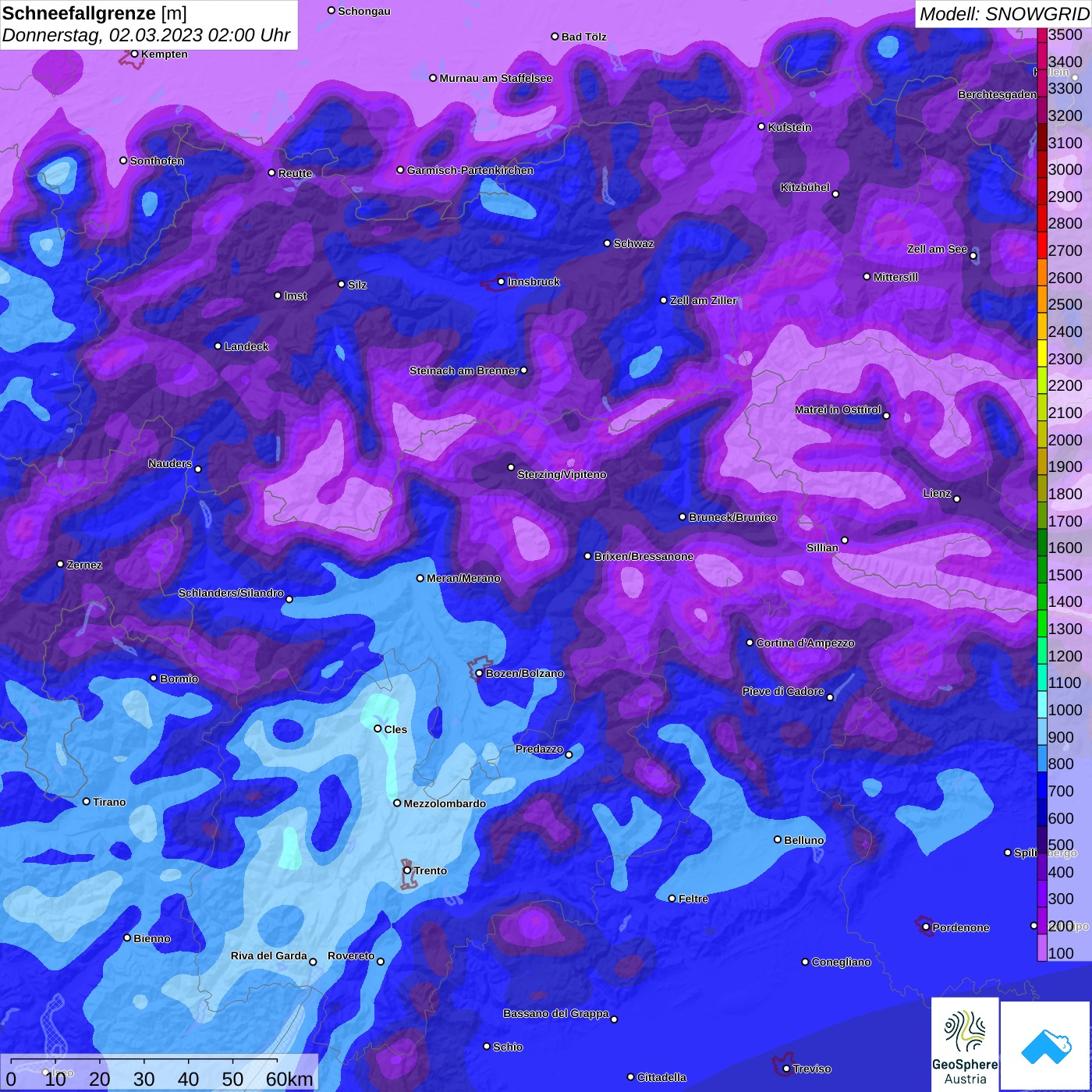Viewport: 1092px width, 1092px height.
Task: Click the green legend swatch beside 1500
Action: (x=1041, y=569)
